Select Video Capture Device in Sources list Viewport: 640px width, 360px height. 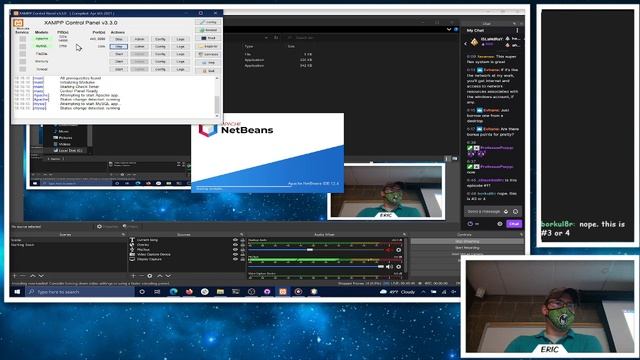point(153,254)
